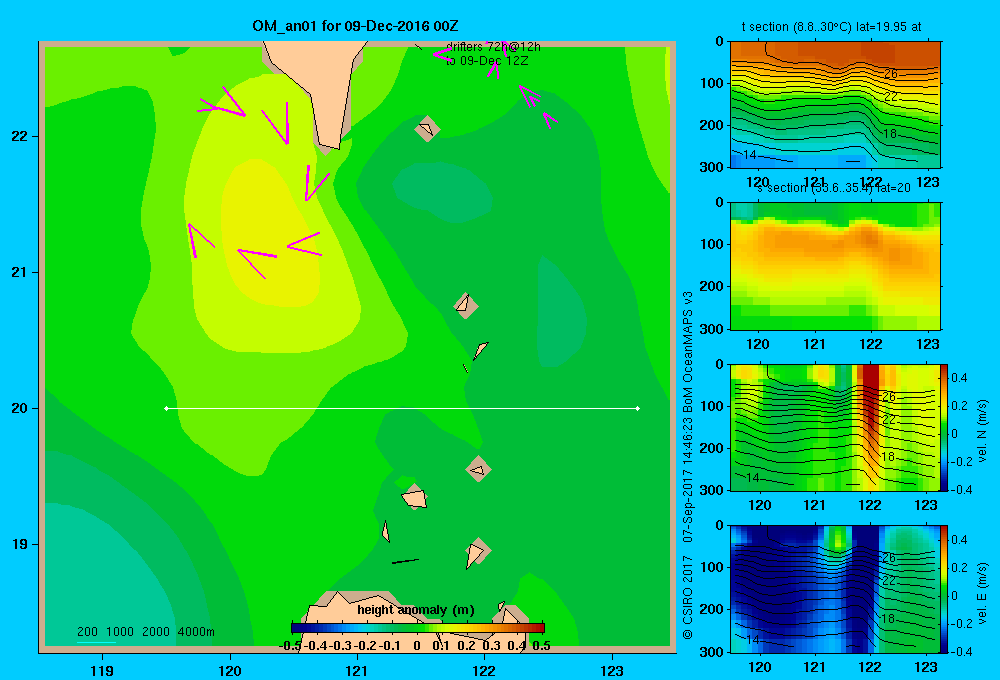Click the vel. E color bar
The width and height of the screenshot is (1000, 680).
(x=944, y=589)
